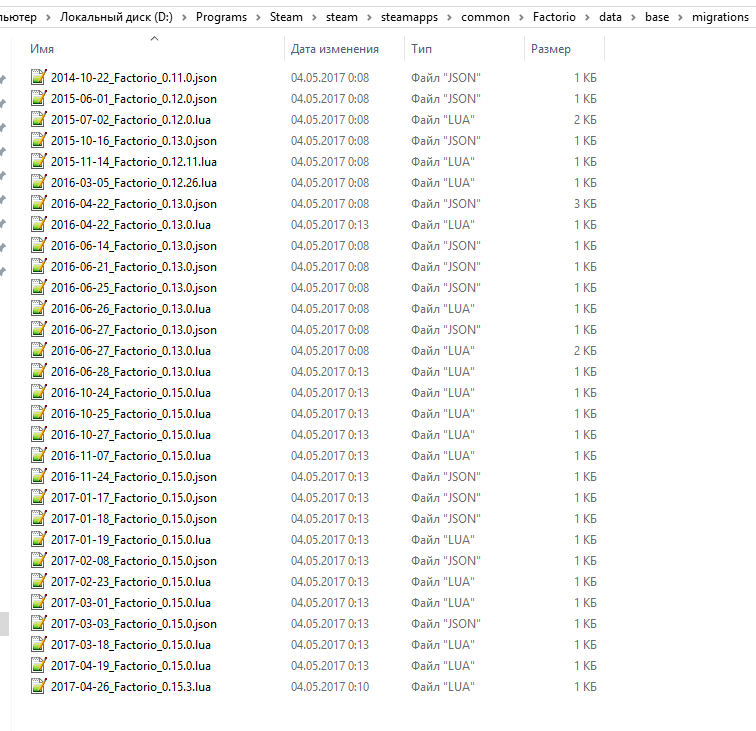The image size is (756, 731).
Task: Click icon of 2016-04-22_Factorio_0.13.0.lua file
Action: pos(39,224)
